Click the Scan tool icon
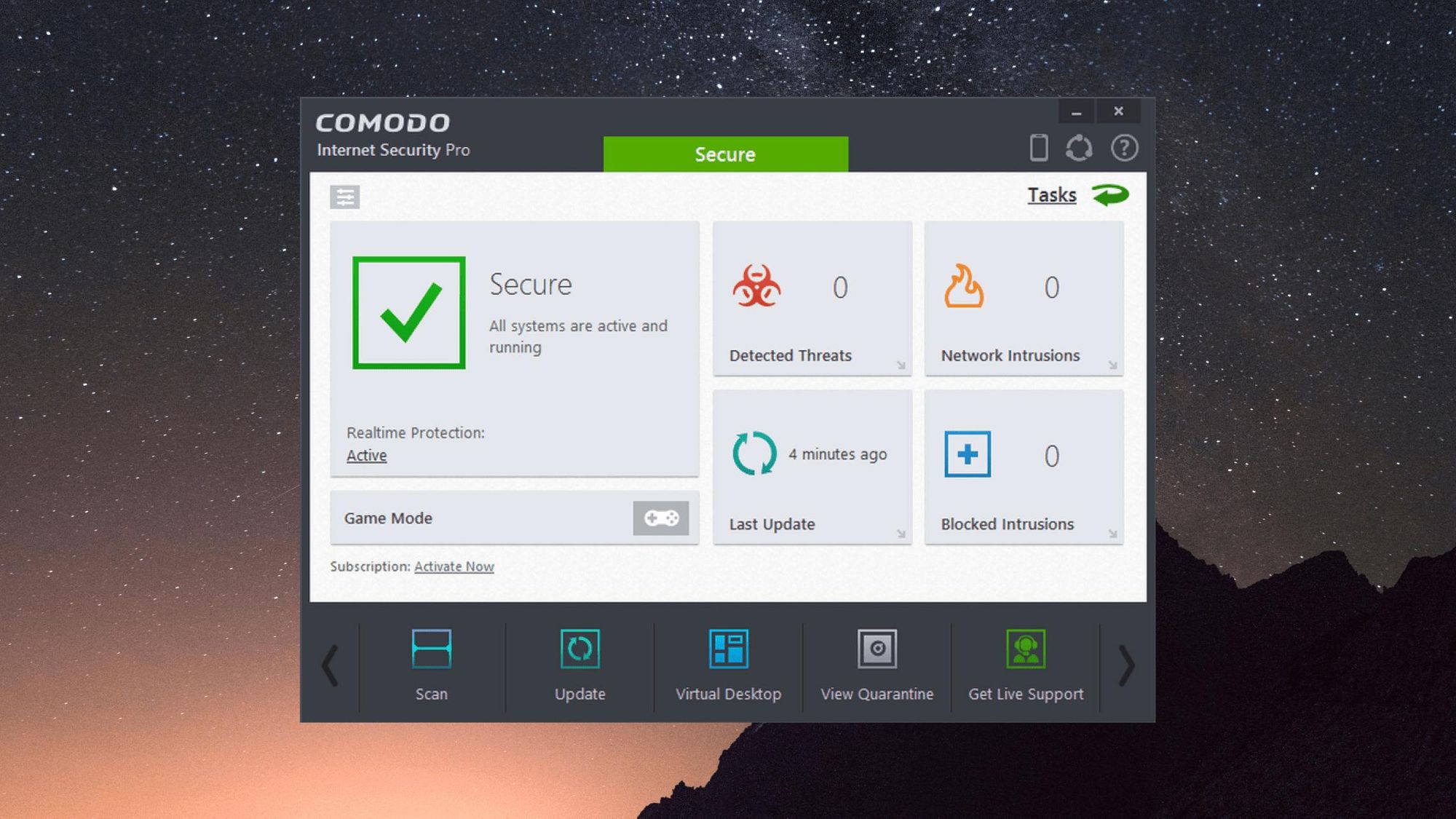This screenshot has height=819, width=1456. (x=432, y=649)
